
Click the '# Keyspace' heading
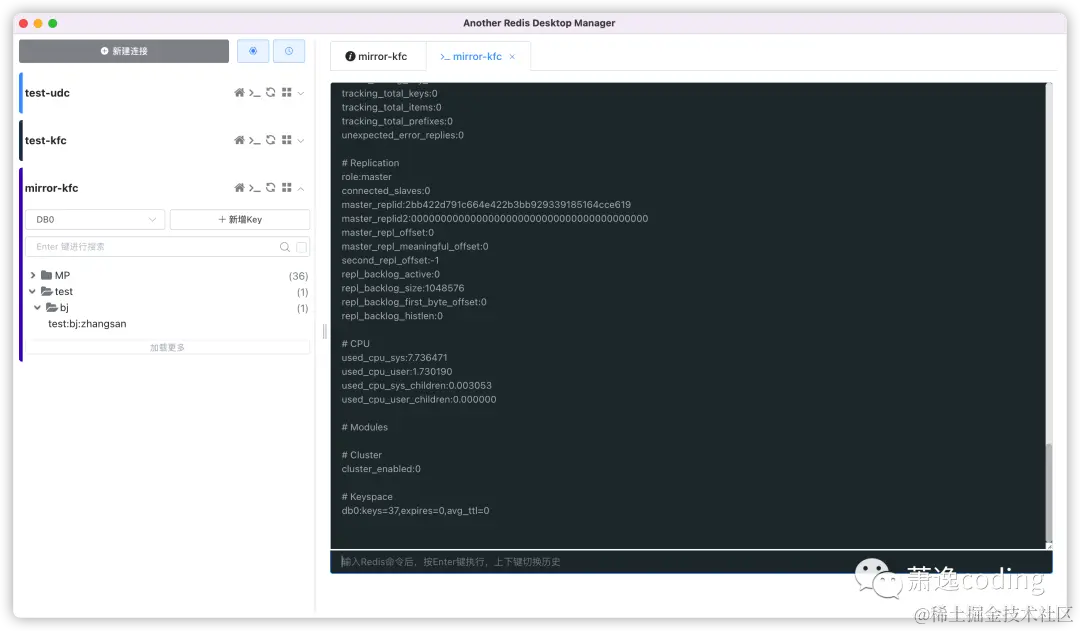tap(367, 497)
